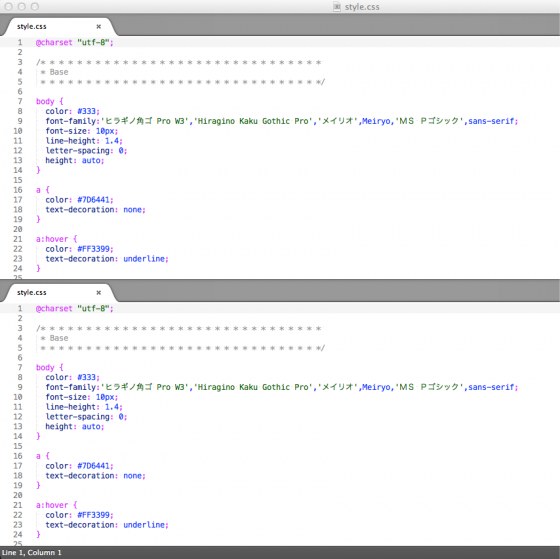The width and height of the screenshot is (560, 559).
Task: Click line number 9 in upper pane gutter
Action: click(x=20, y=121)
